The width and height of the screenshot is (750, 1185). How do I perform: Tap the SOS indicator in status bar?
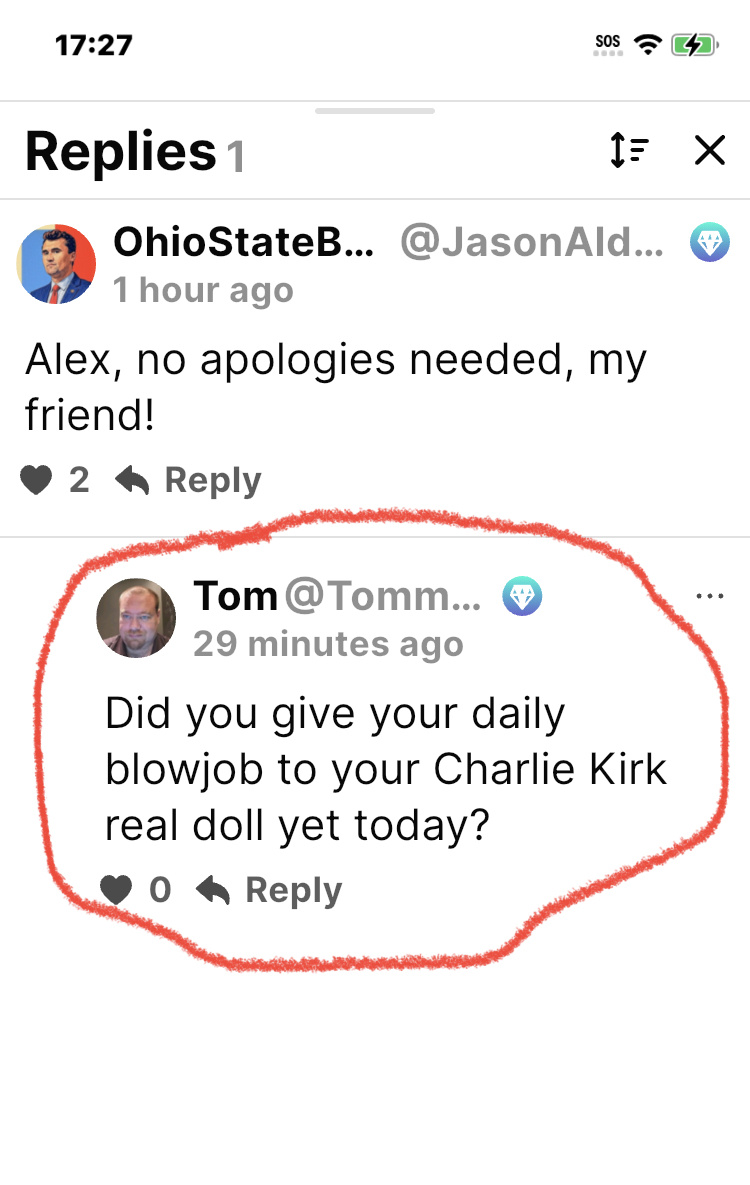click(607, 45)
